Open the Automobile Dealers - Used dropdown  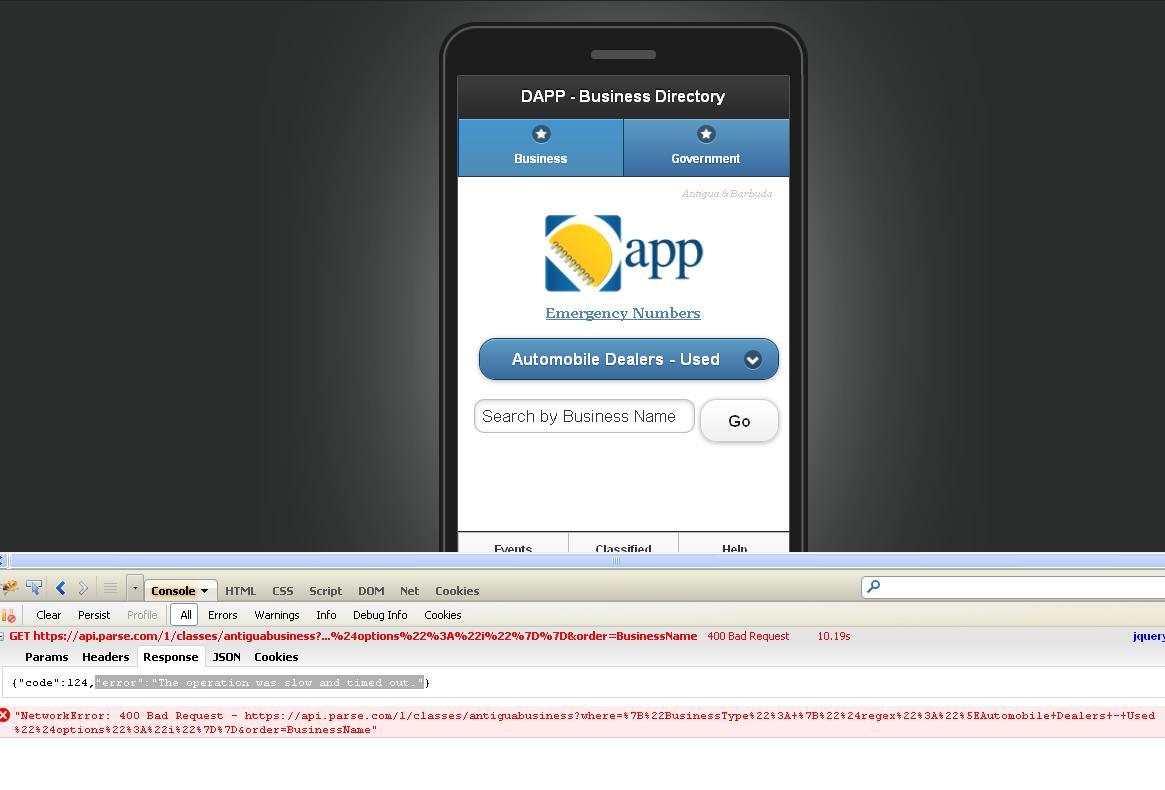(628, 359)
